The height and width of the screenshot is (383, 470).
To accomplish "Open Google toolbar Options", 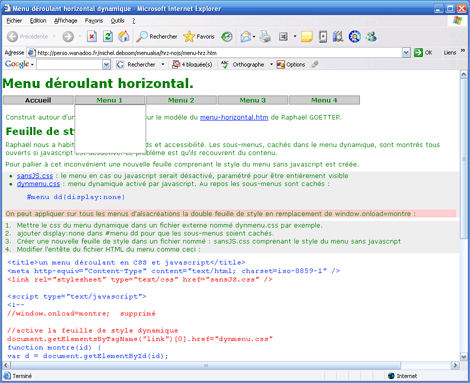I will [x=291, y=64].
